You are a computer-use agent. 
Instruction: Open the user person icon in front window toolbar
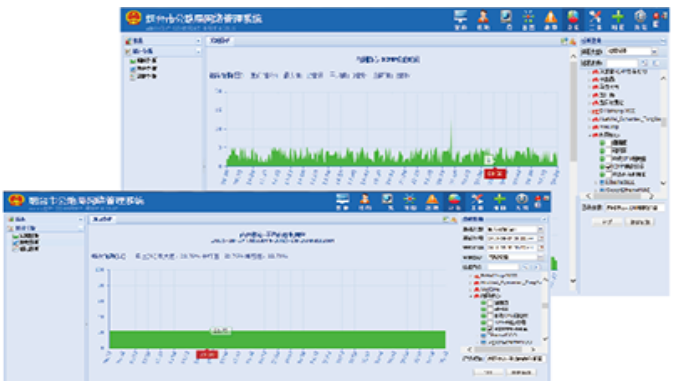(365, 200)
